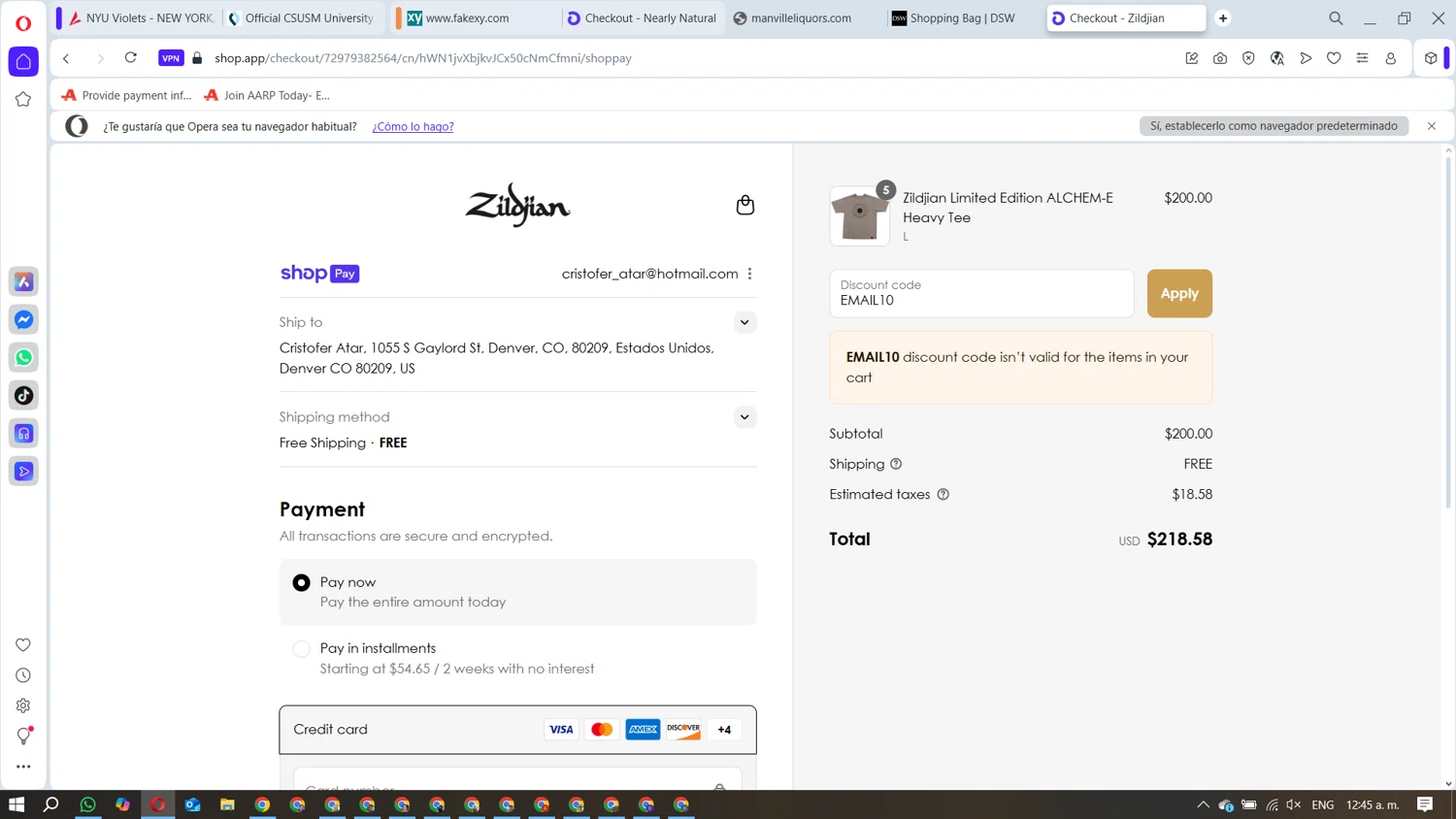
Task: Open Easy setup sliders icon
Action: [x=1362, y=58]
